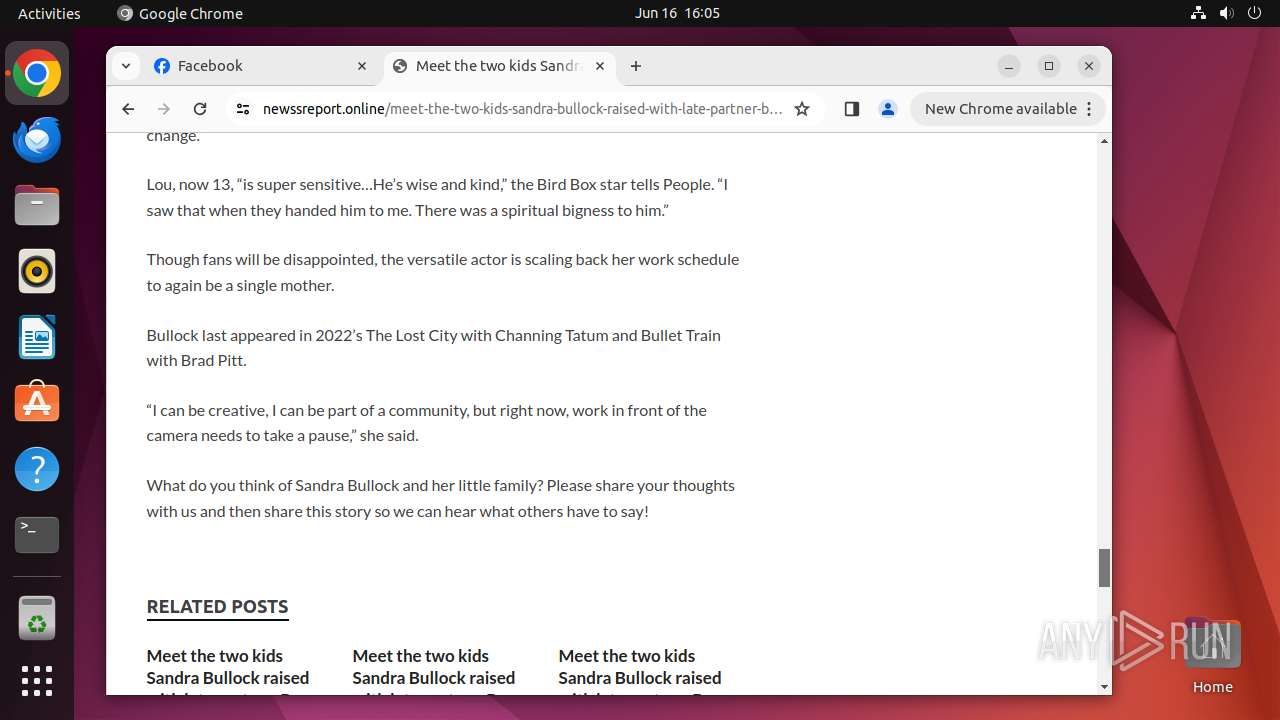1280x720 pixels.
Task: Open the Help icon in dock
Action: [37, 469]
